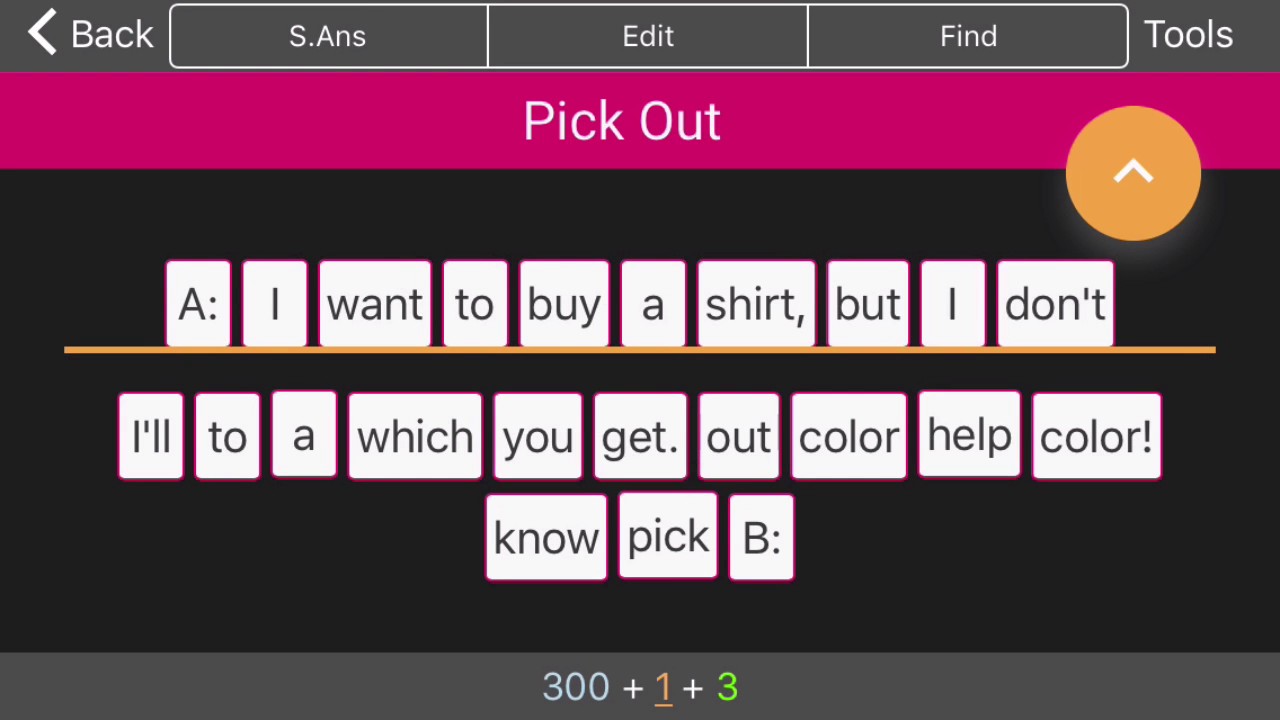Switch to the Edit tab
Image resolution: width=1280 pixels, height=720 pixels.
(648, 36)
